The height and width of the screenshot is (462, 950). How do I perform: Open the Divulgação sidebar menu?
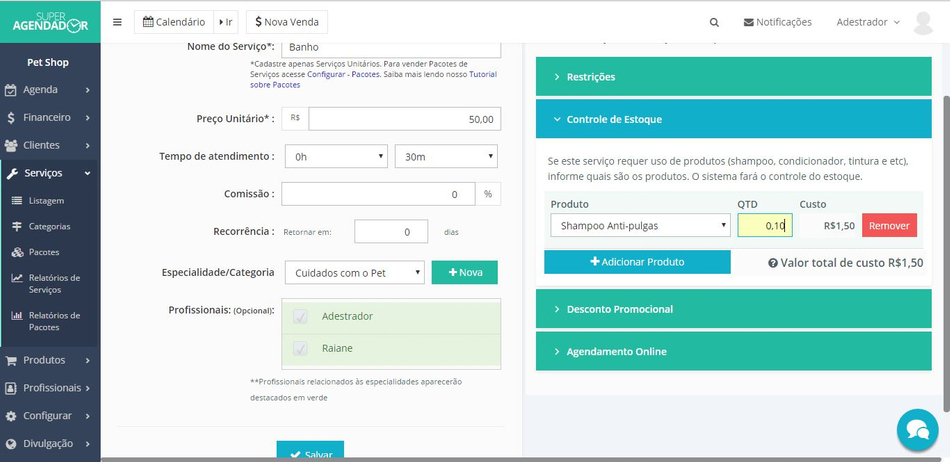pyautogui.click(x=50, y=444)
